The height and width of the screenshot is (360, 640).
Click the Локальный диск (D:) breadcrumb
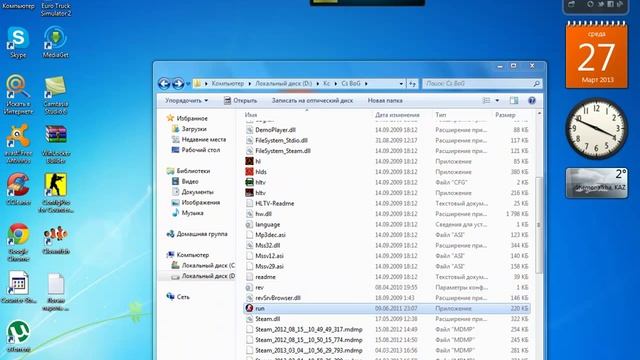tap(284, 84)
